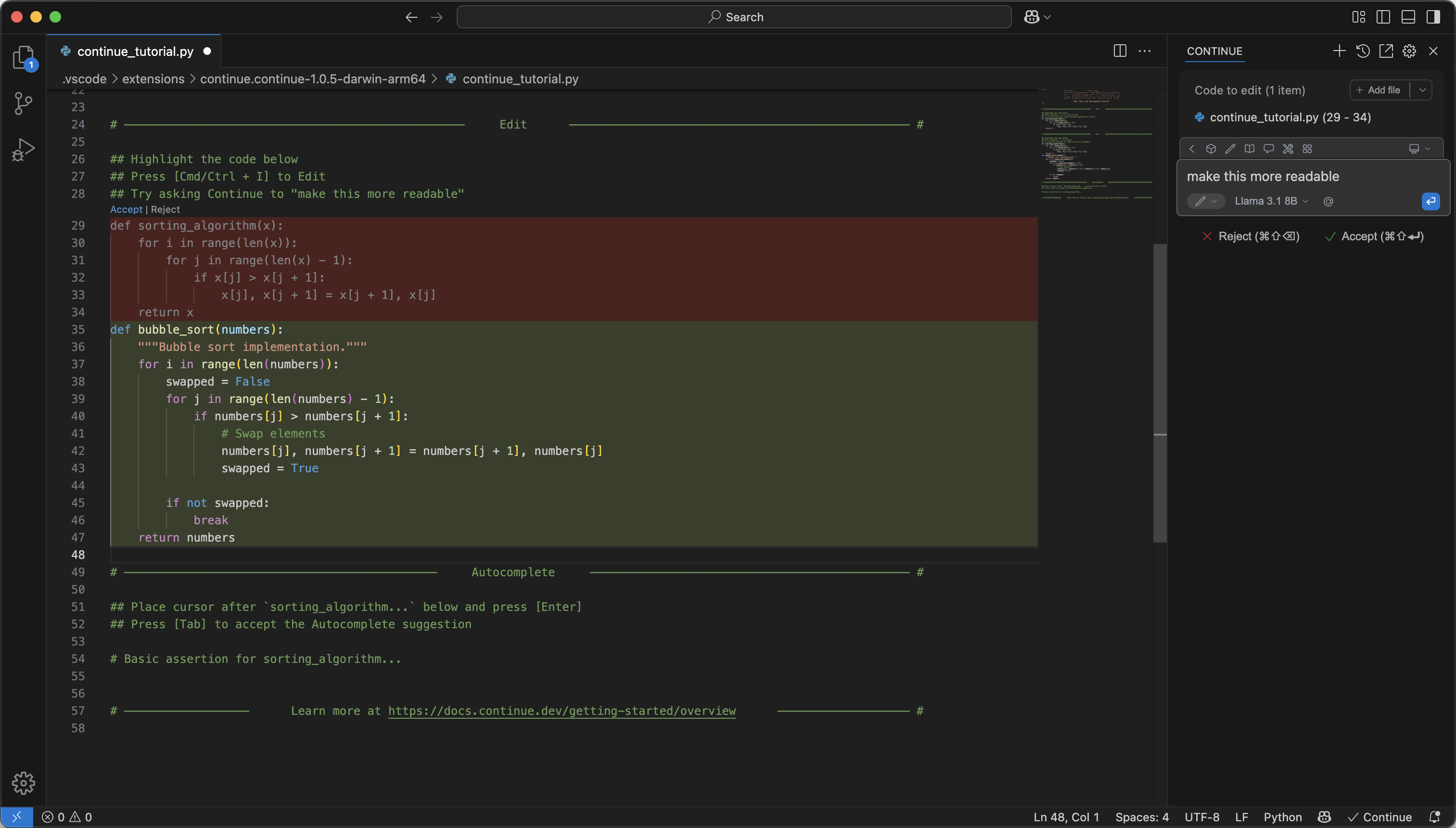Change file encoding UTF-8
Screen dimensions: 1456x828
1202,816
